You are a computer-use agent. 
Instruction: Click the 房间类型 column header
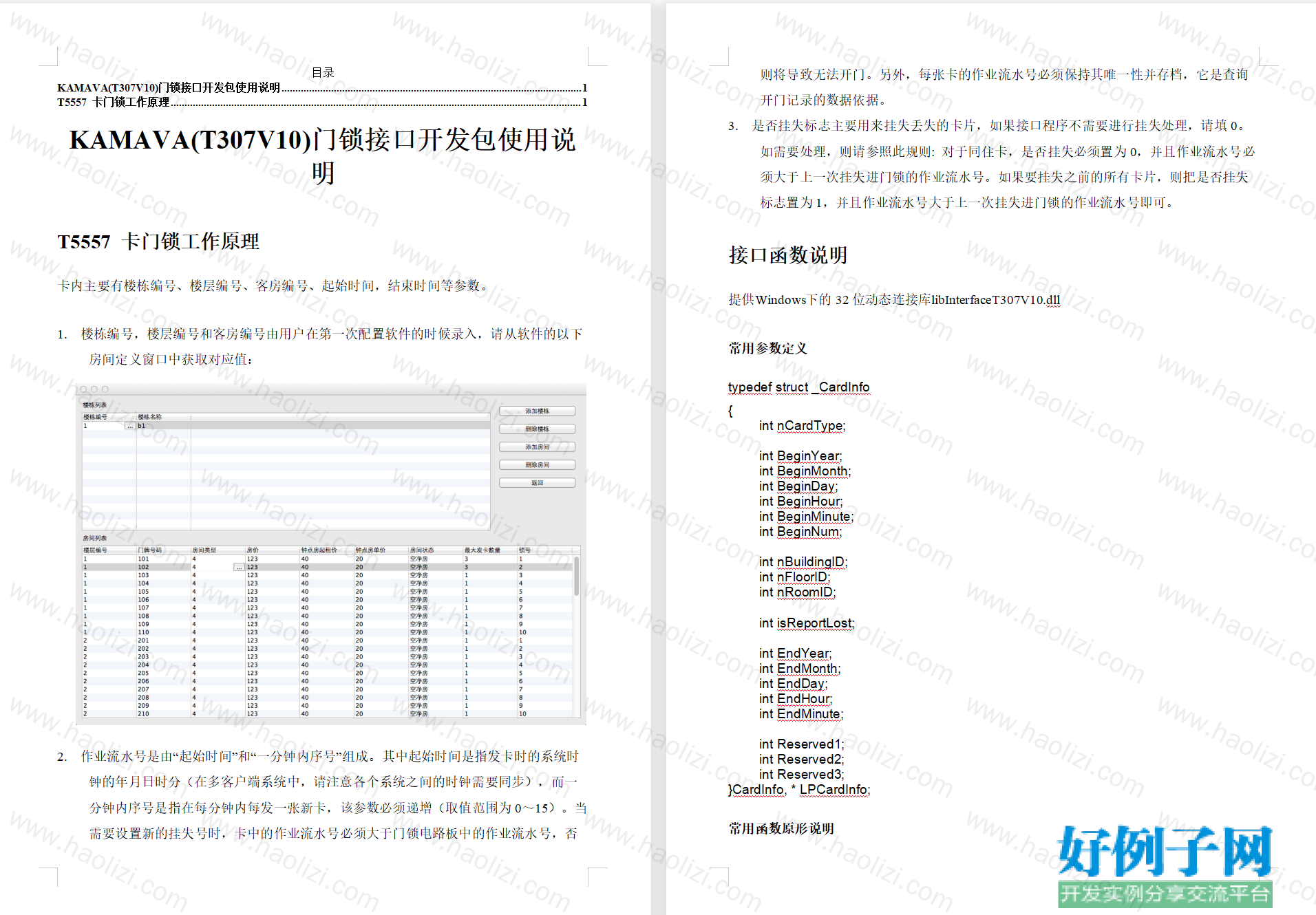coord(204,550)
